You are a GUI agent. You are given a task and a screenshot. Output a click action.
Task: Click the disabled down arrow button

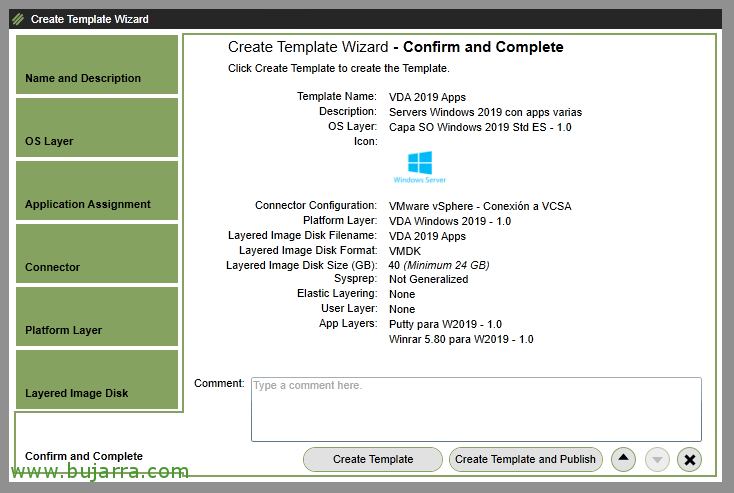[x=657, y=459]
